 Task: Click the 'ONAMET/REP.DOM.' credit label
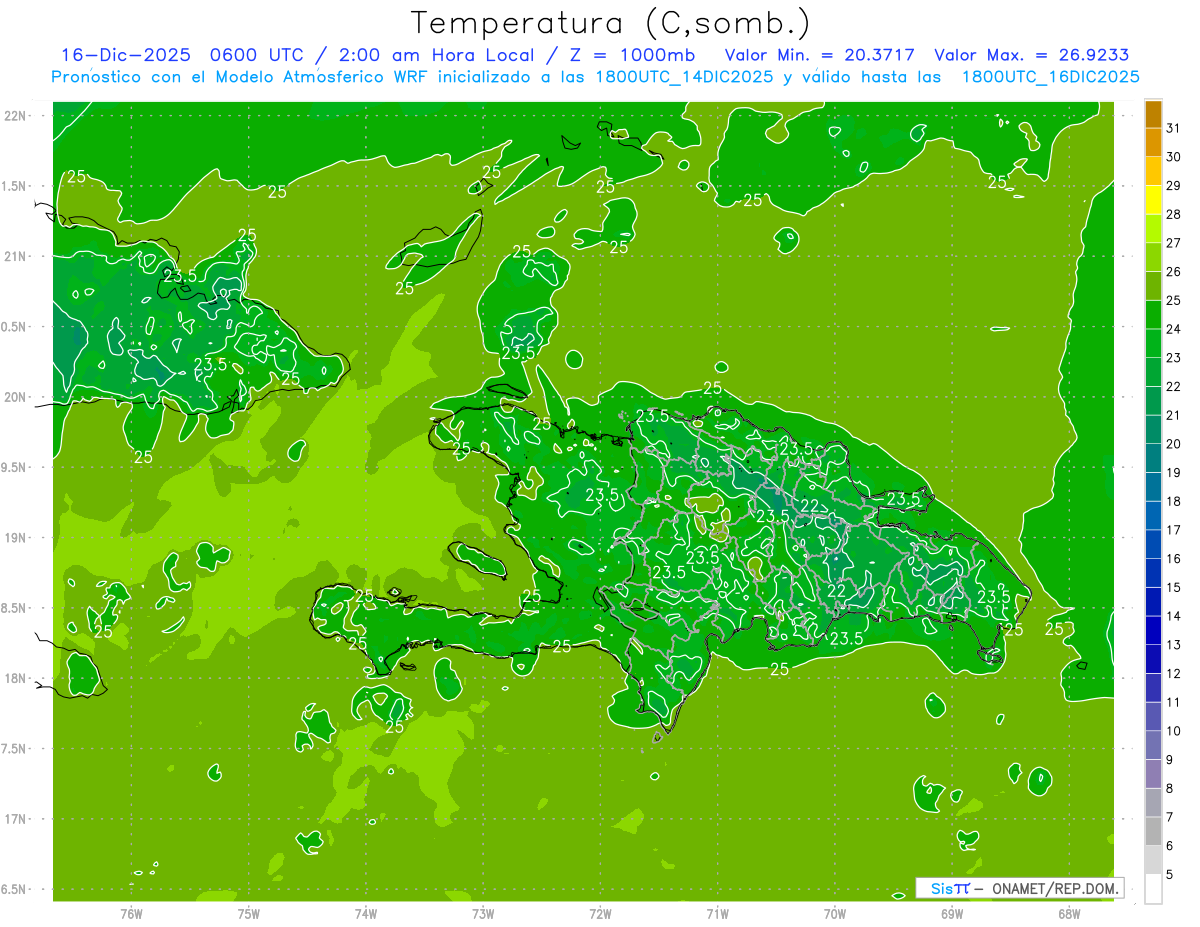[x=1057, y=888]
